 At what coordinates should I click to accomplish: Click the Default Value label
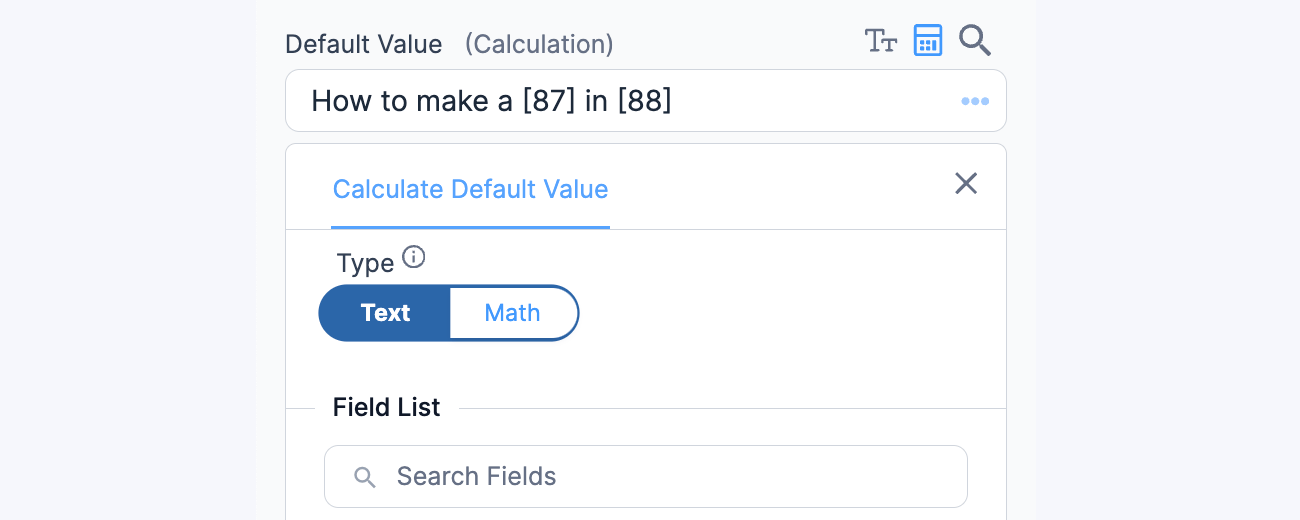pos(364,45)
